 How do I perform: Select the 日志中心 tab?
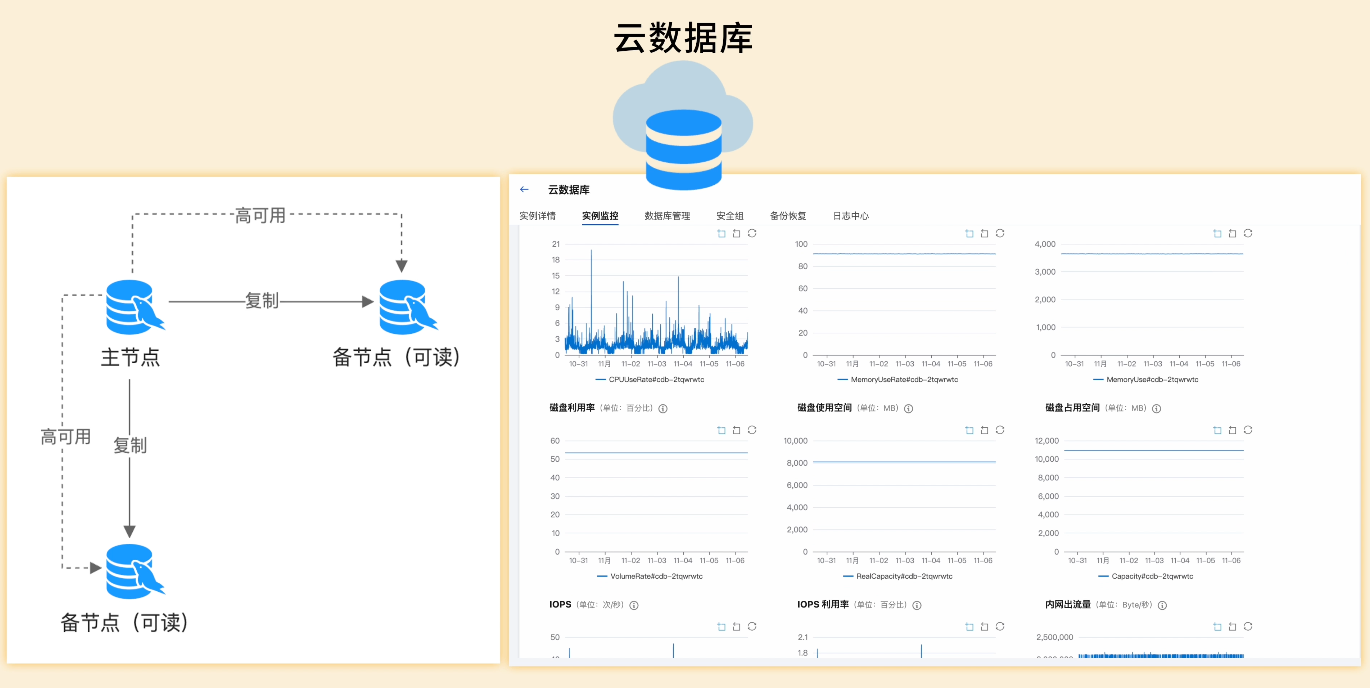coord(850,216)
